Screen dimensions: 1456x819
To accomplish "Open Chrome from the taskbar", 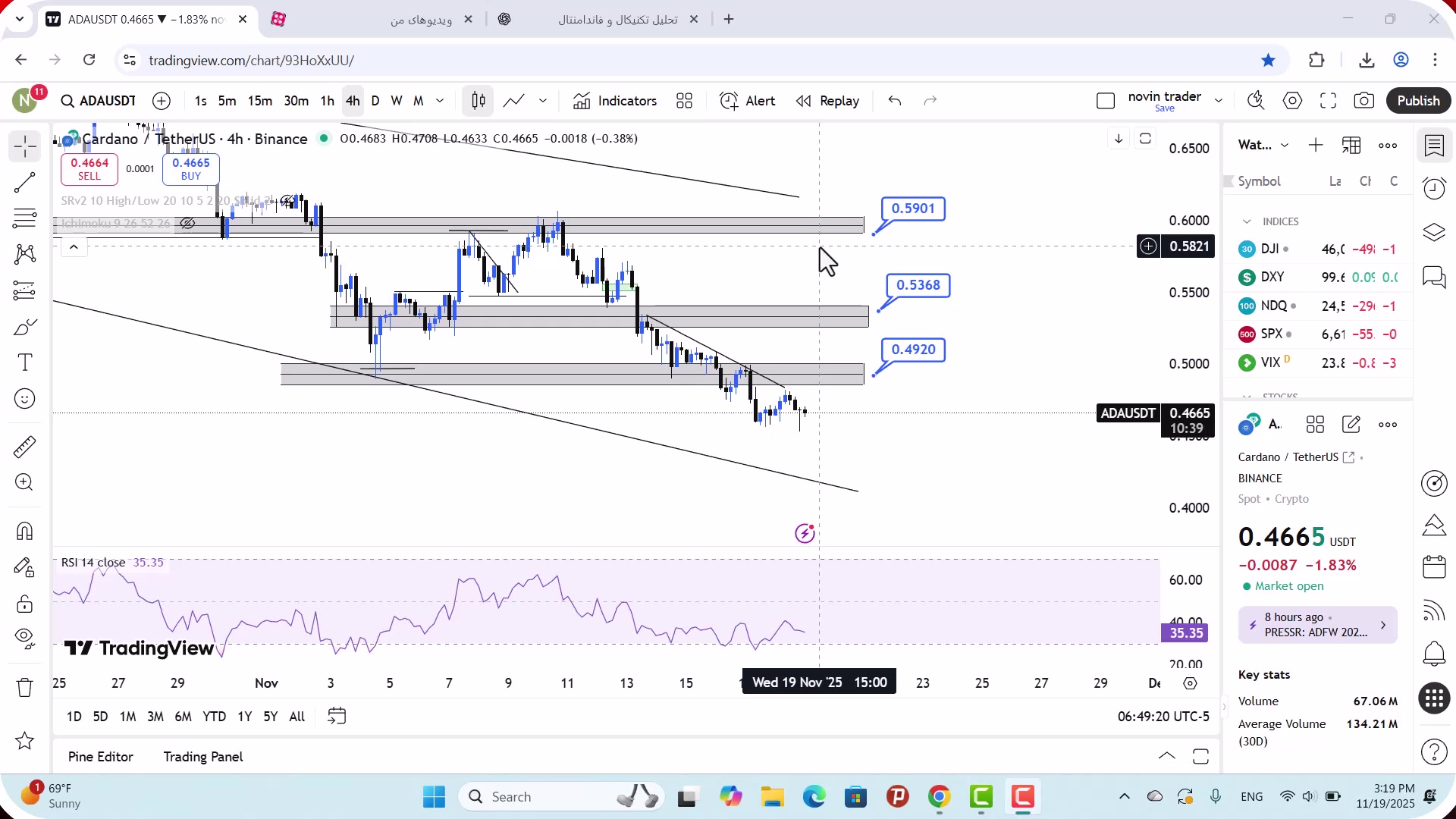I will point(939,797).
